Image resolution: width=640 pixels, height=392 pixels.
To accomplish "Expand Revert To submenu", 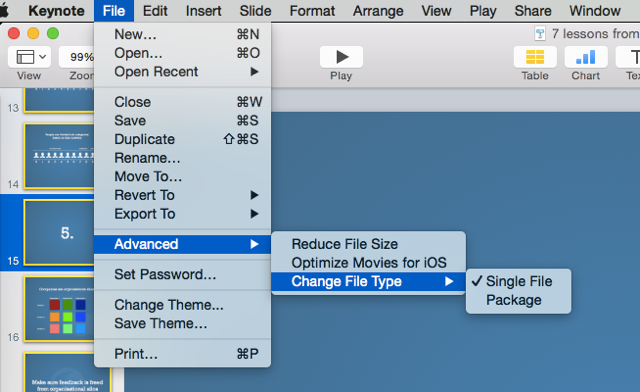I will (x=182, y=195).
